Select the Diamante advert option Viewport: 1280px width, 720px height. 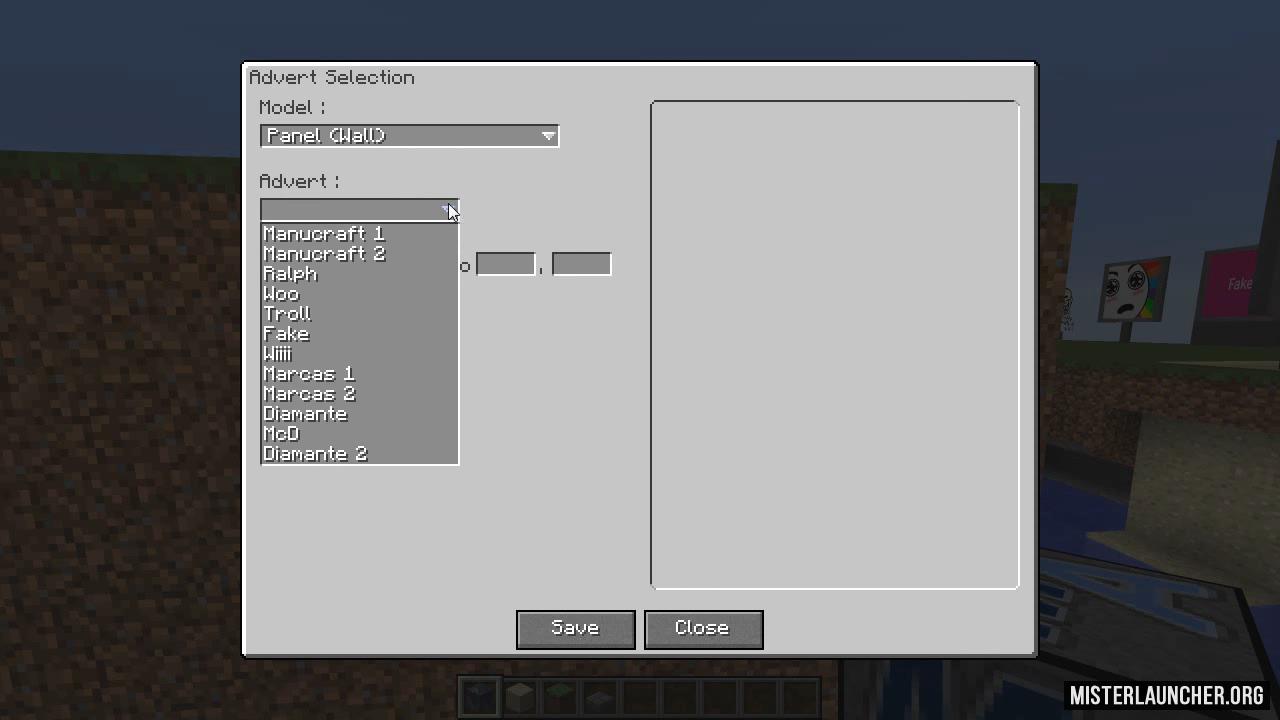[x=359, y=414]
